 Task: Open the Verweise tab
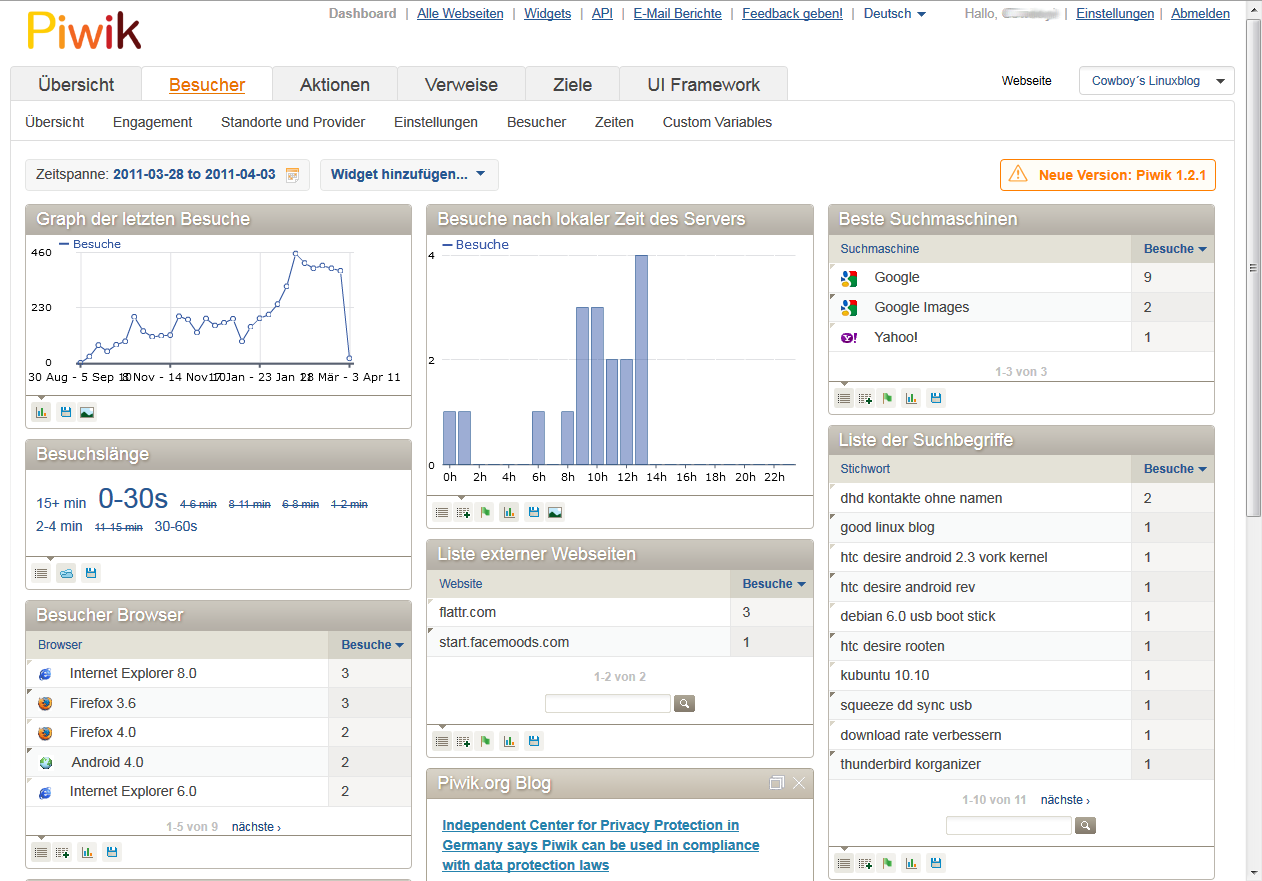coord(461,85)
